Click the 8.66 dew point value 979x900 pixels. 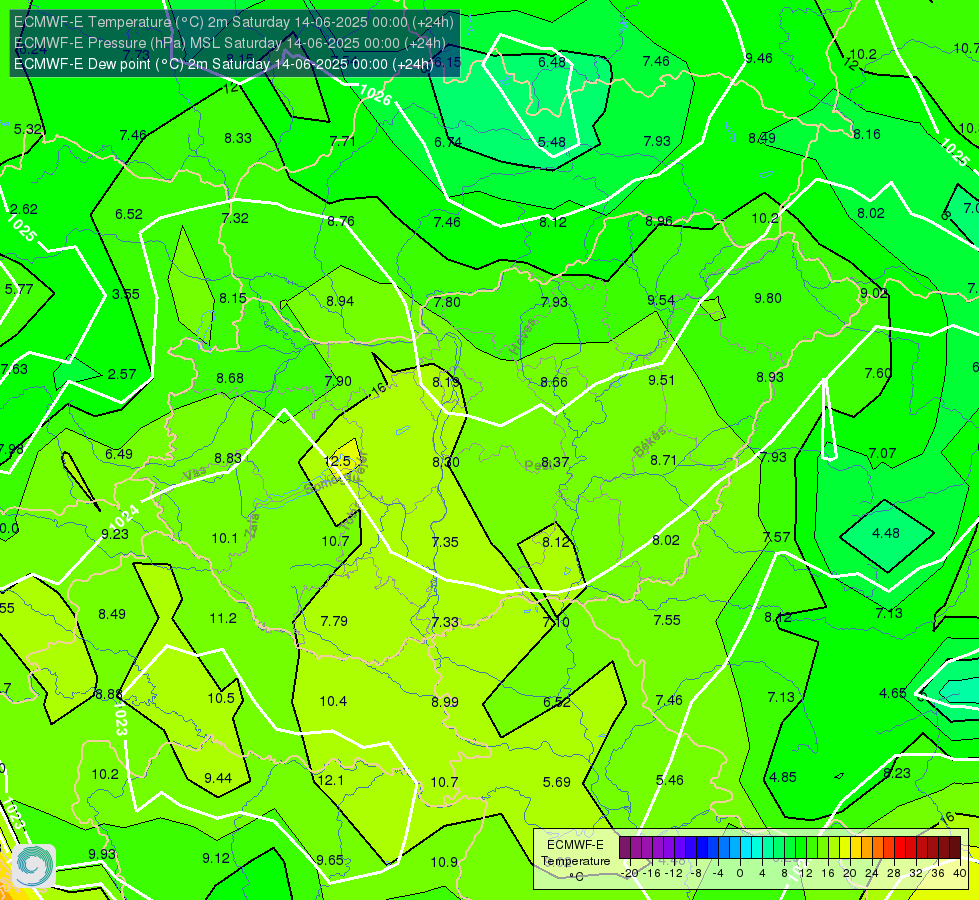point(554,382)
